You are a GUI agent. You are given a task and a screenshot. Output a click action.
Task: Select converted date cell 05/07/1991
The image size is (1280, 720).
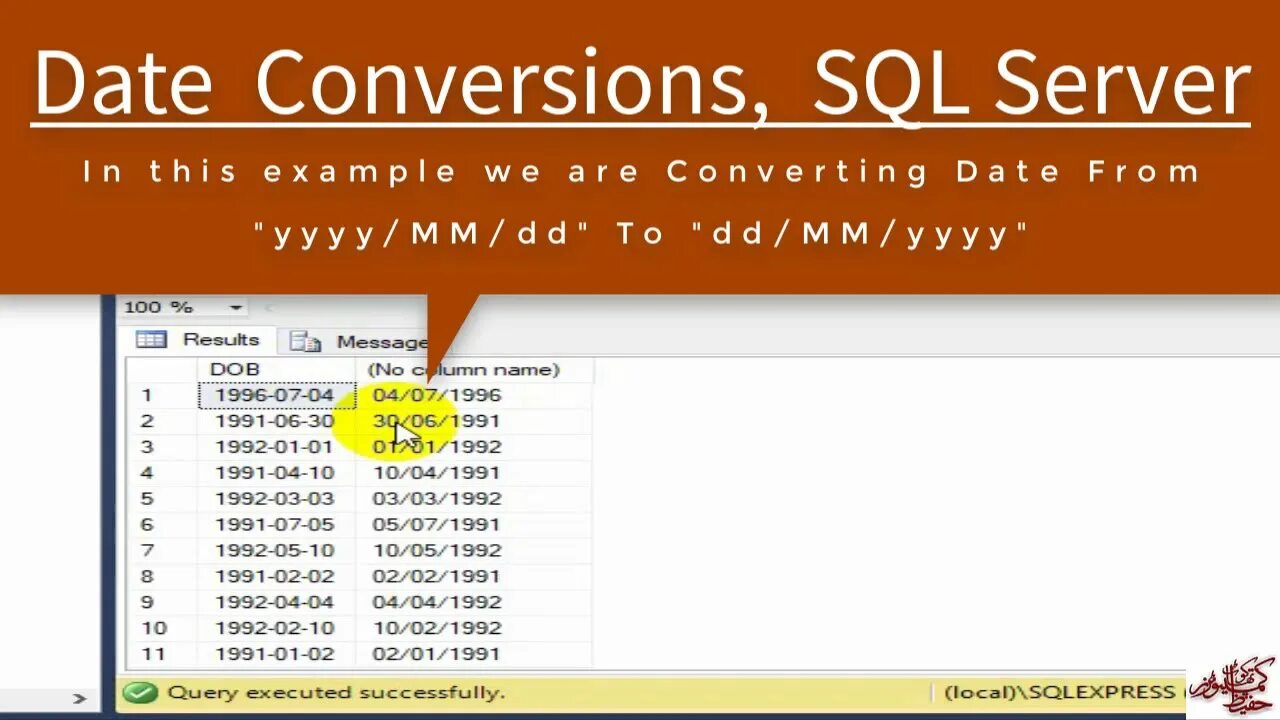[x=474, y=525]
